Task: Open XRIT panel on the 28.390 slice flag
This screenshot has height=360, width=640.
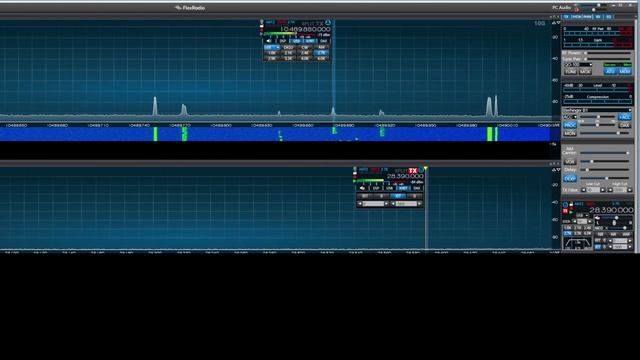Action: click(403, 188)
